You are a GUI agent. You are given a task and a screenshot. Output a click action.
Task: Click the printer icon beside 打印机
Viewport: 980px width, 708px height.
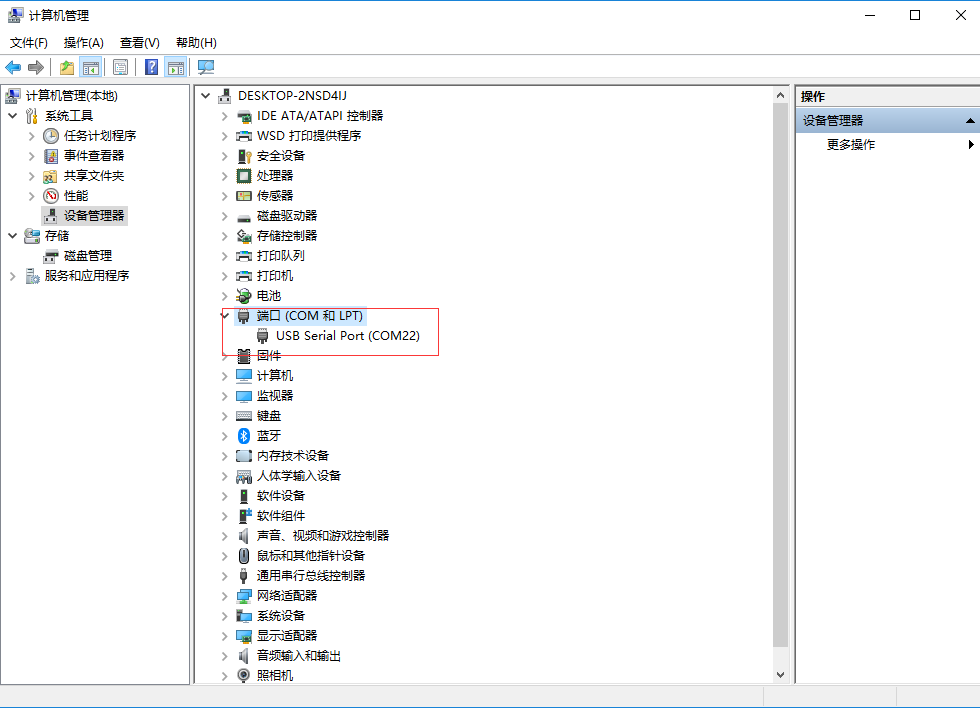click(x=244, y=276)
